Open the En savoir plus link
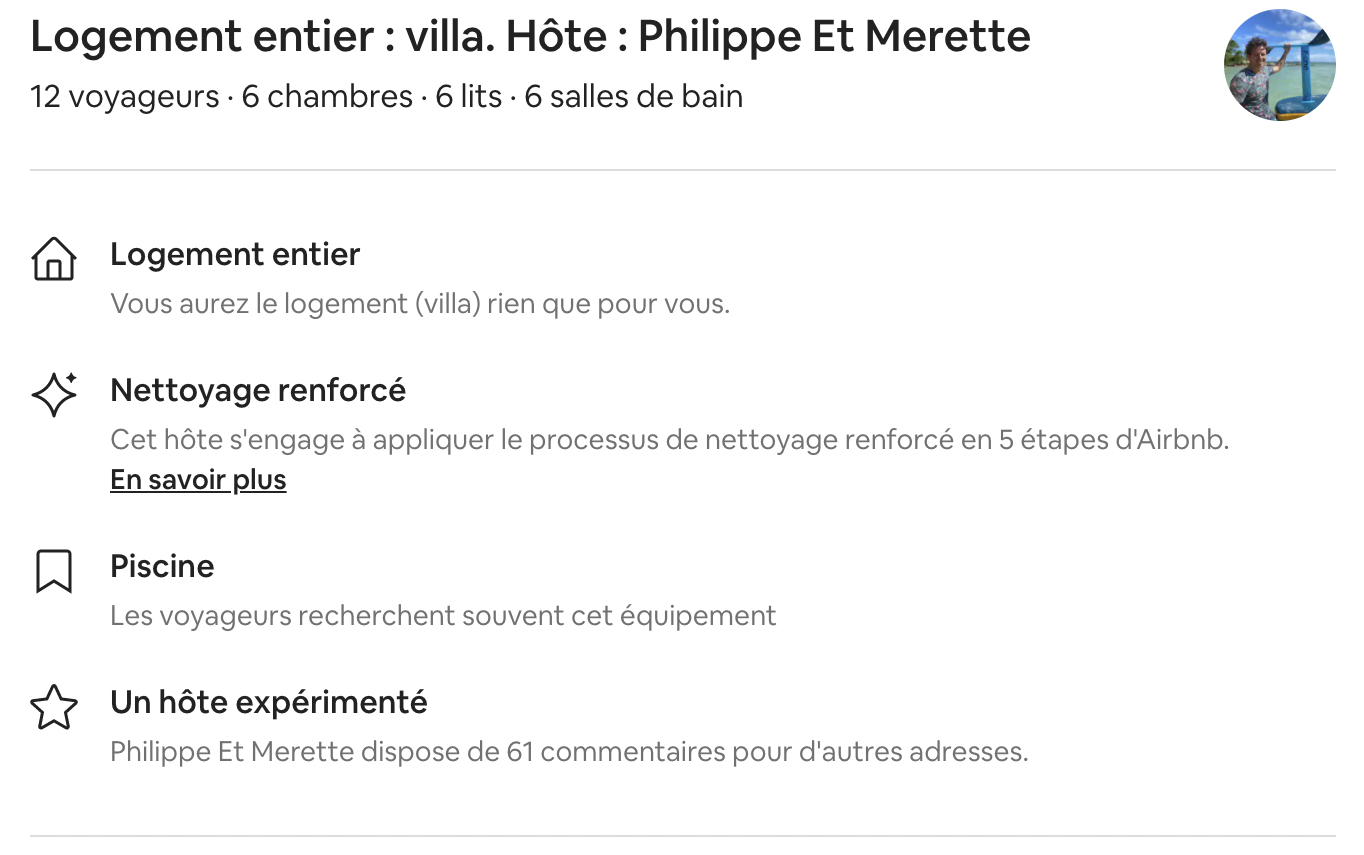This screenshot has height=855, width=1364. point(198,480)
